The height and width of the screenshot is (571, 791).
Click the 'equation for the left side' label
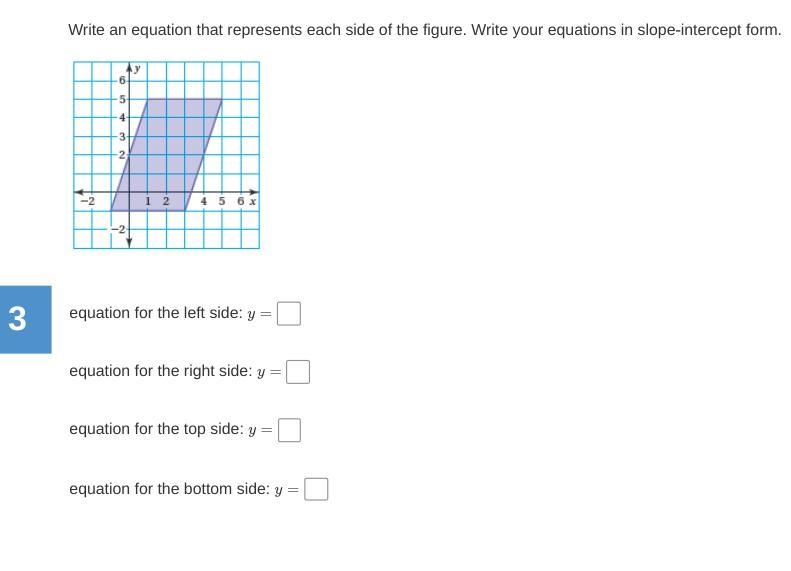point(156,313)
